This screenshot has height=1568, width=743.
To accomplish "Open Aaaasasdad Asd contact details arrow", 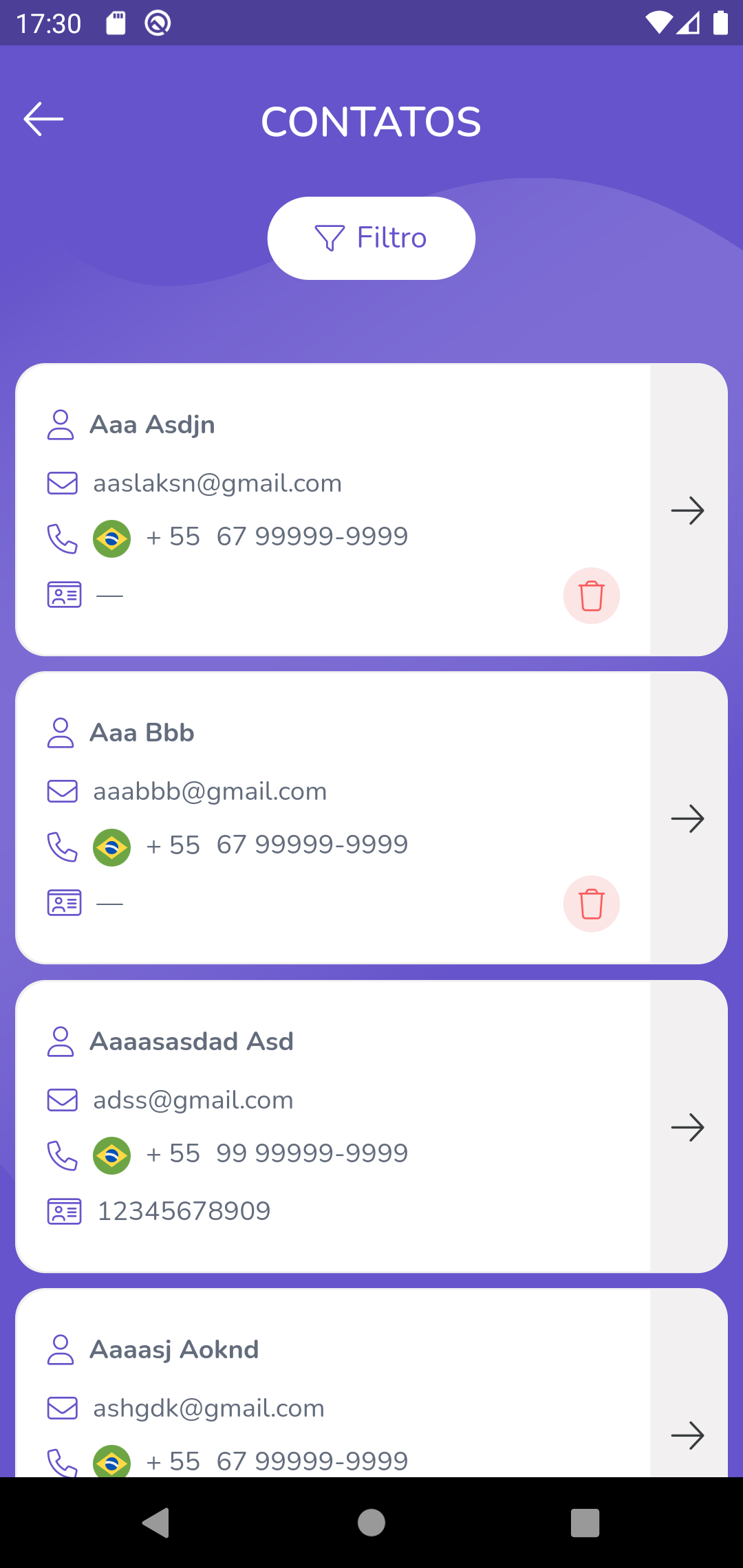I will [x=688, y=1127].
